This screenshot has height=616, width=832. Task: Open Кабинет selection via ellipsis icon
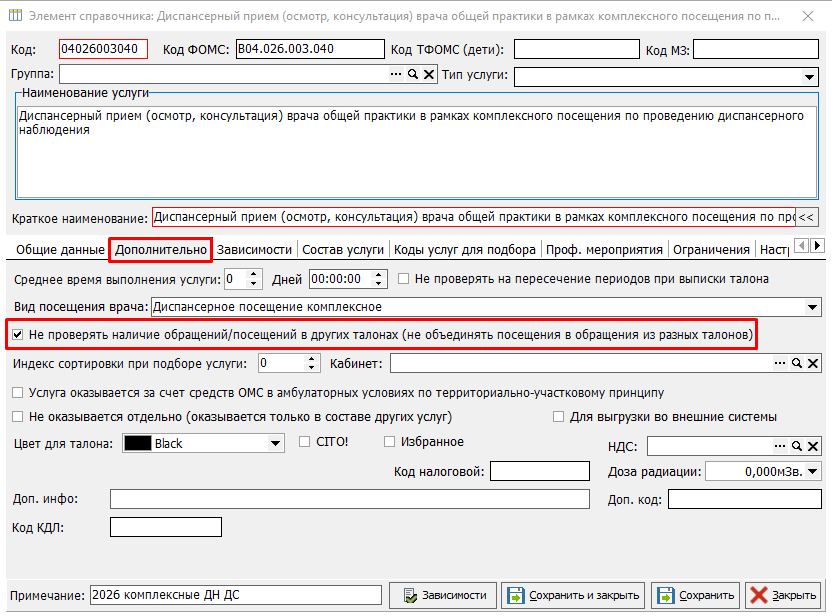[x=779, y=363]
